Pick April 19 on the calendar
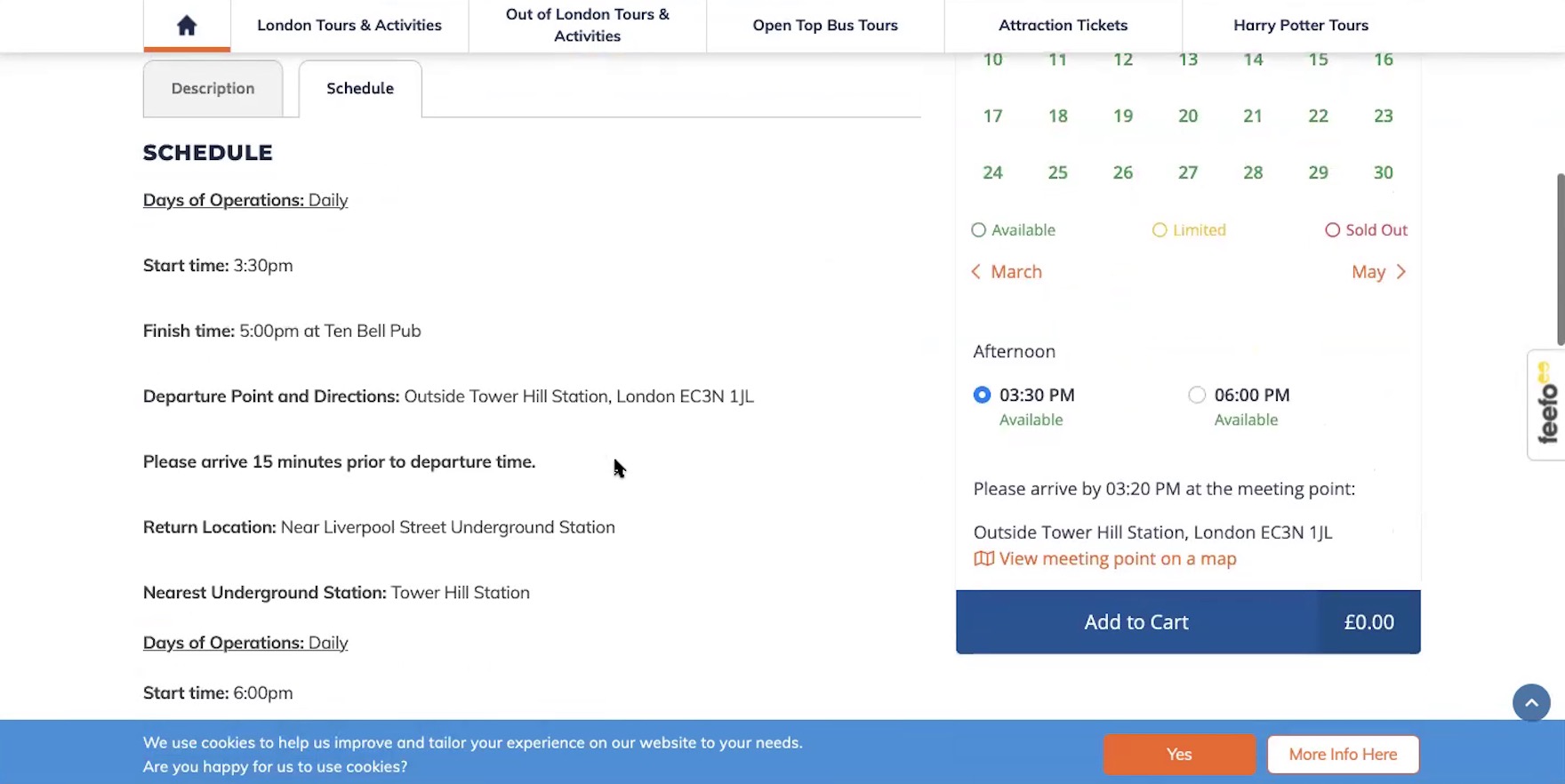This screenshot has height=784, width=1565. click(1123, 116)
